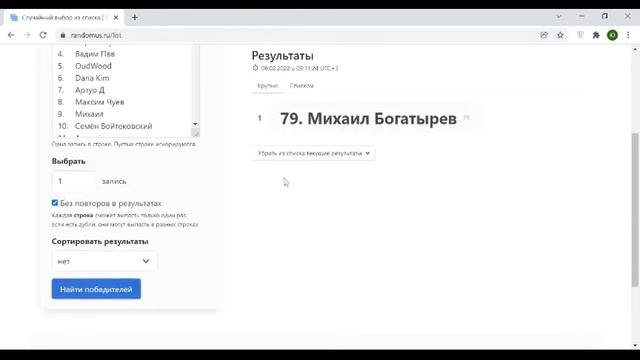Click the page scrollbar down arrow
640x360 pixels.
point(635,345)
